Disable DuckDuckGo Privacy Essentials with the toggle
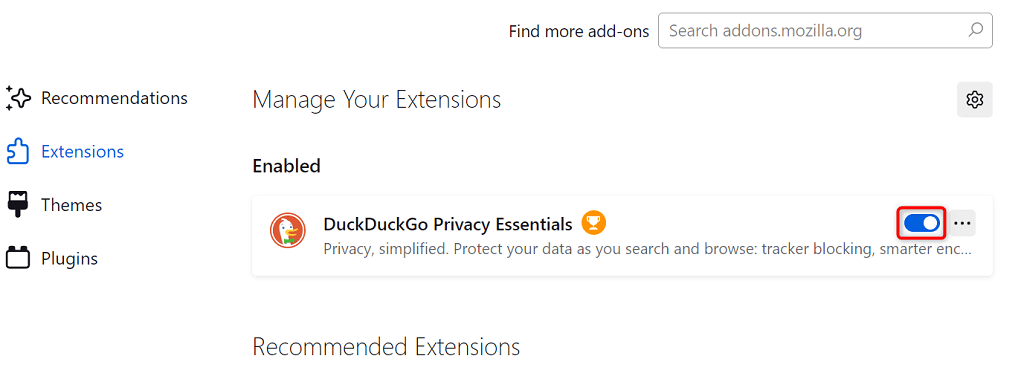Screen dimensions: 1024x376 [921, 224]
